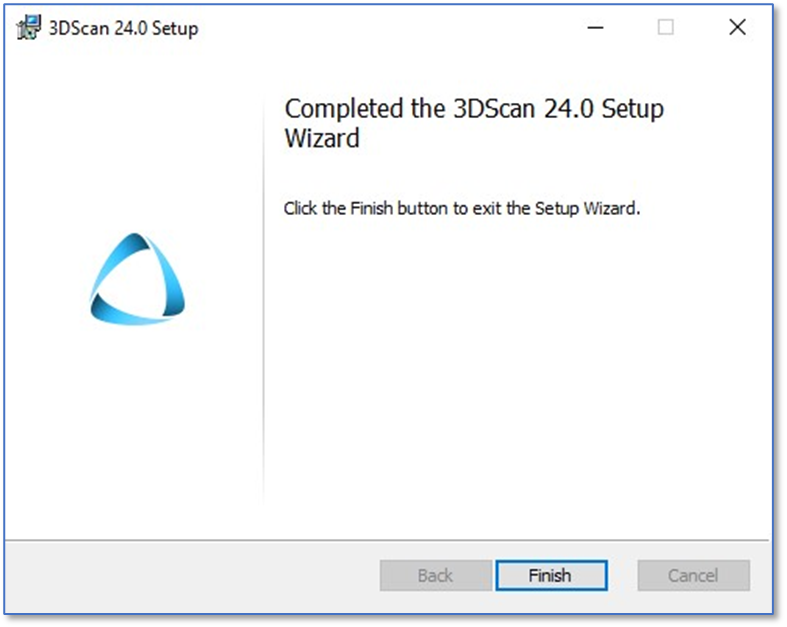The image size is (787, 627).
Task: Click the gray footer area left of Back
Action: click(191, 575)
